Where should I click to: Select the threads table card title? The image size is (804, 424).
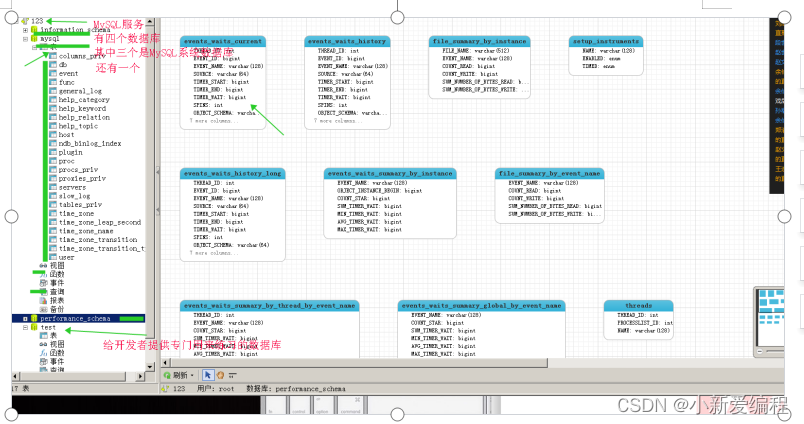638,306
